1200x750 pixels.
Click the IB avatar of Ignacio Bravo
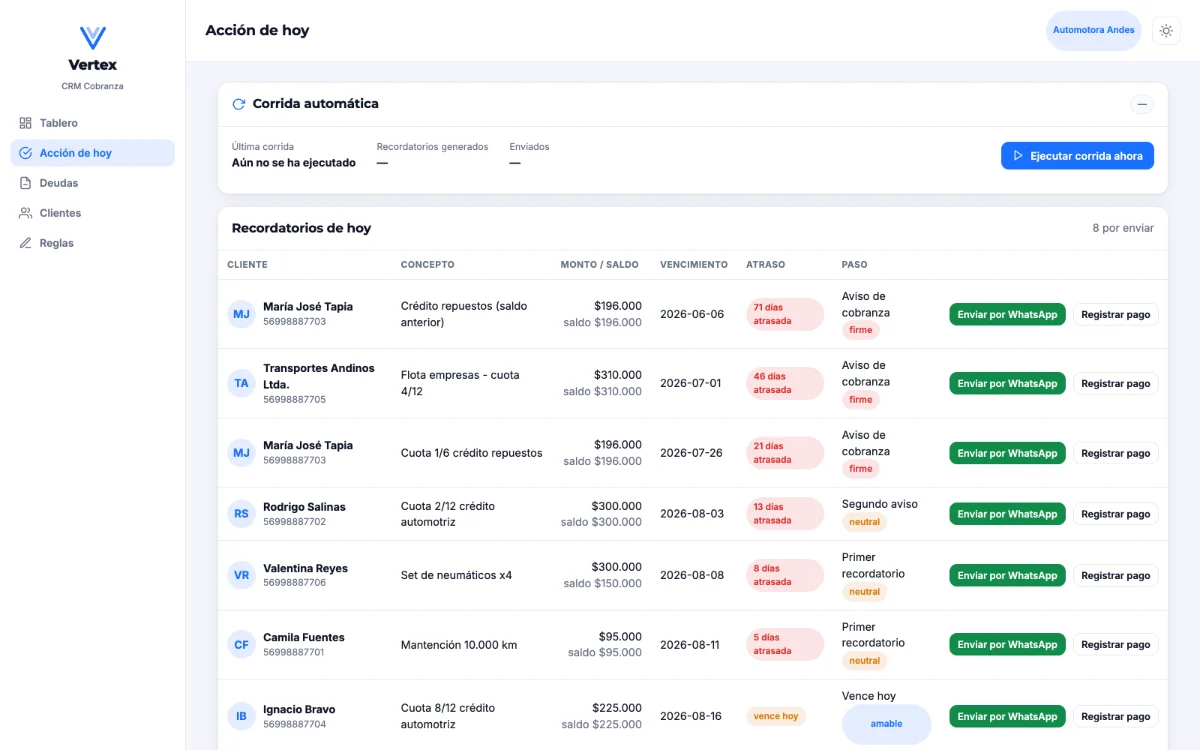[x=241, y=716]
